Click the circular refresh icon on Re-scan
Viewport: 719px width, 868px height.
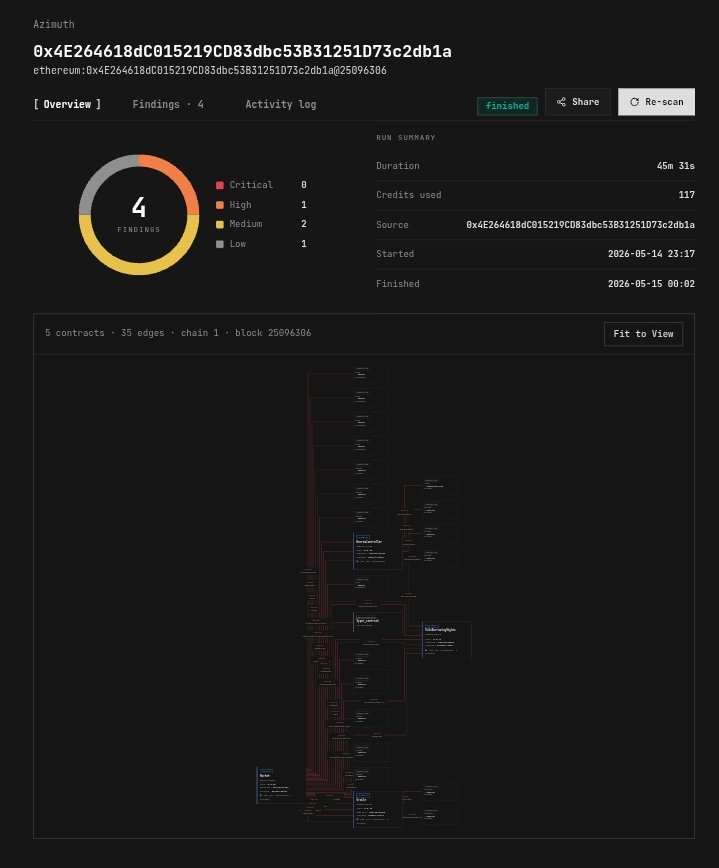click(x=634, y=102)
